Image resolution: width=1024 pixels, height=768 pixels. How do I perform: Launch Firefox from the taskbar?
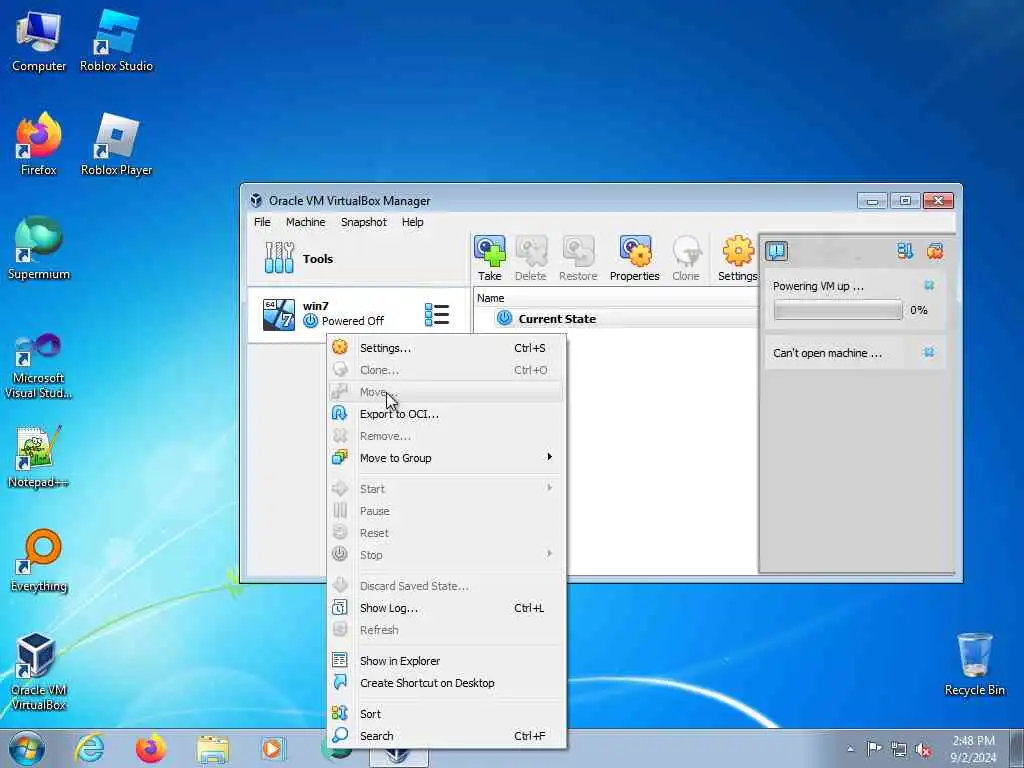tap(151, 748)
